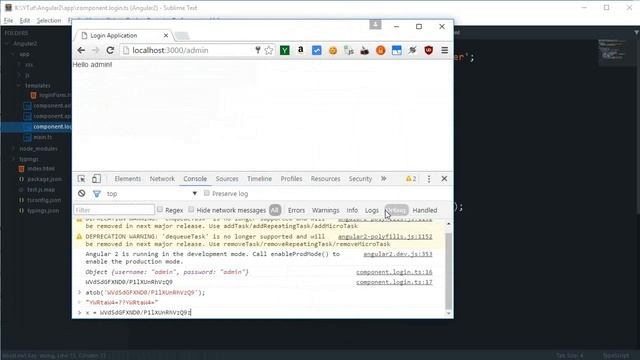The image size is (640, 360).
Task: Switch to the Security tab
Action: click(360, 179)
